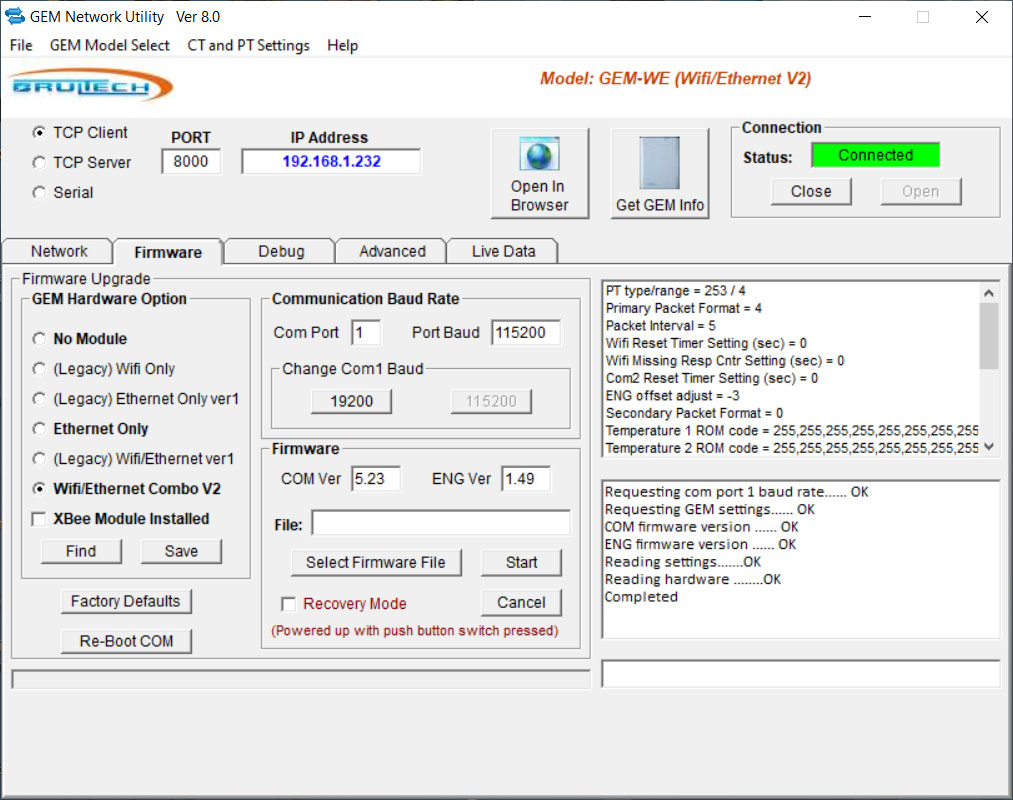1013x800 pixels.
Task: Click the IP Address input field
Action: [331, 162]
